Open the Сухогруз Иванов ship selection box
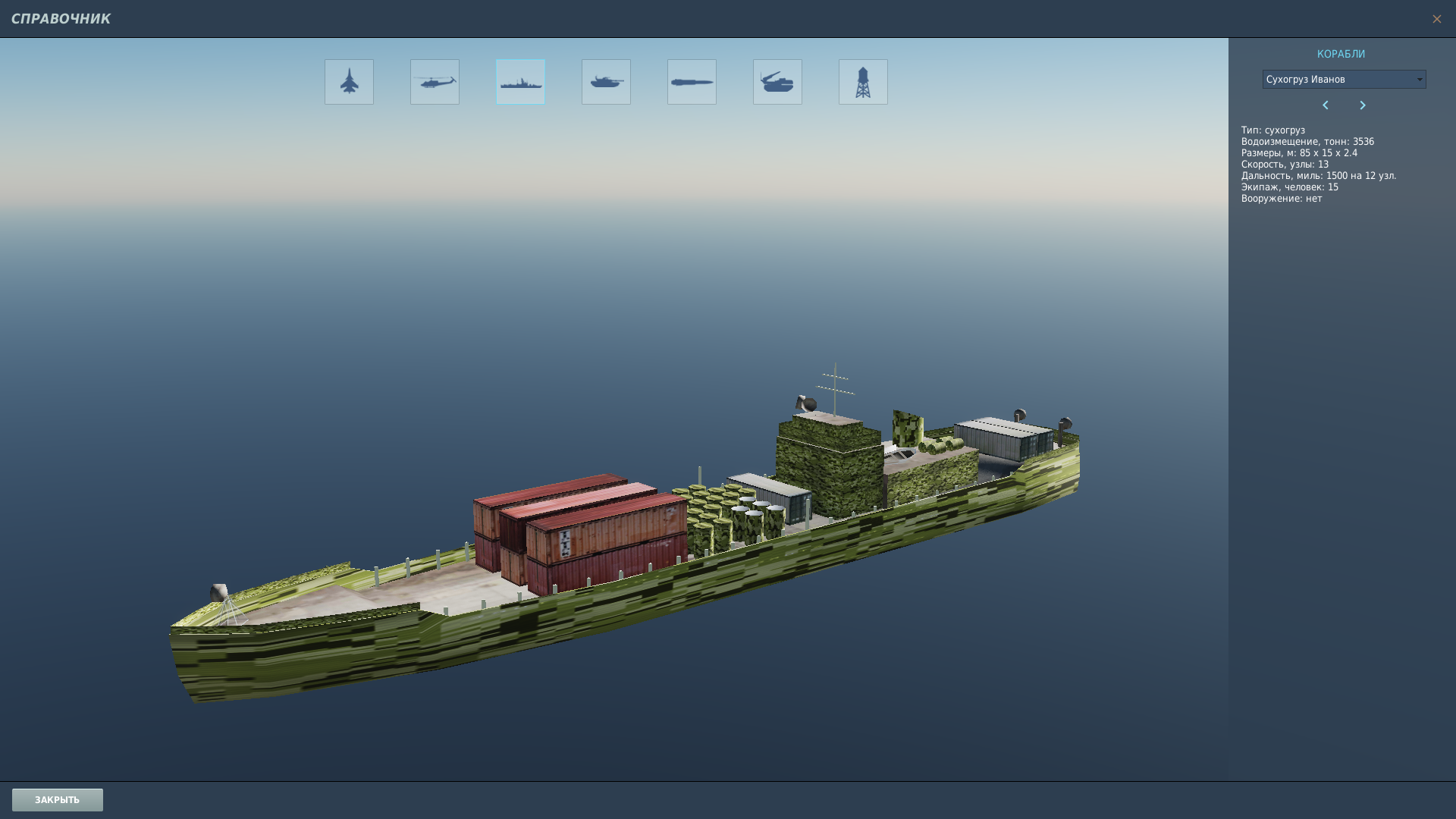 [1344, 80]
